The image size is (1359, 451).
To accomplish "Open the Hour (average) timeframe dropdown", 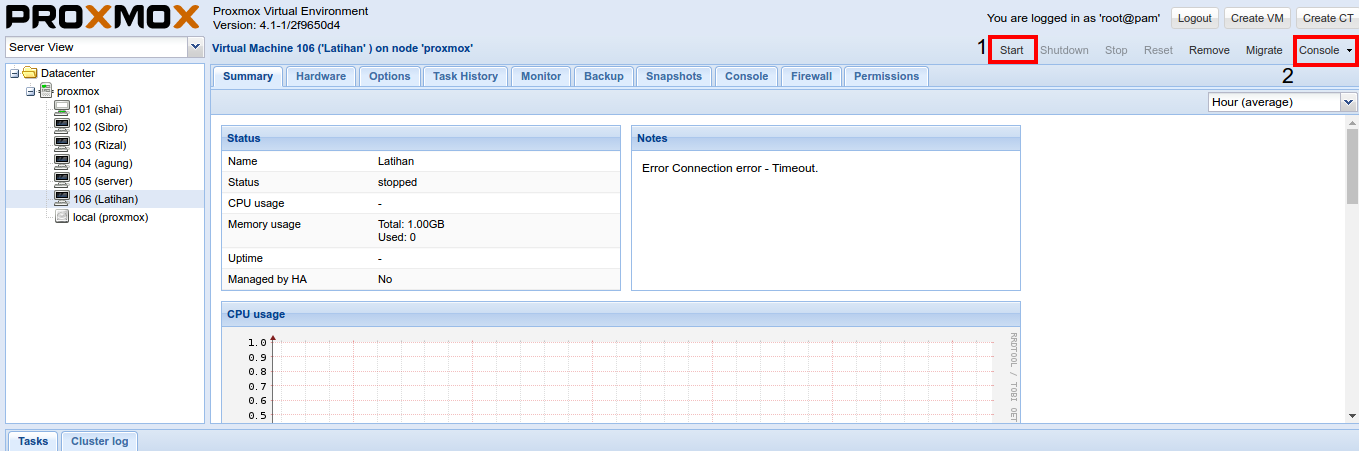I will 1349,102.
